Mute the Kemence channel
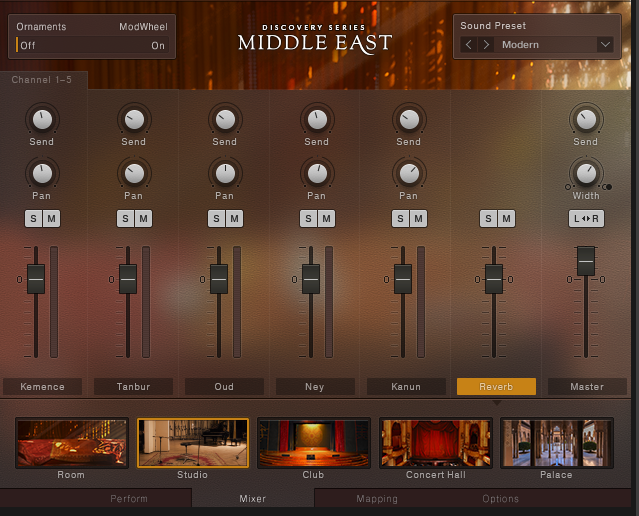Viewport: 639px width, 516px height. 51,218
